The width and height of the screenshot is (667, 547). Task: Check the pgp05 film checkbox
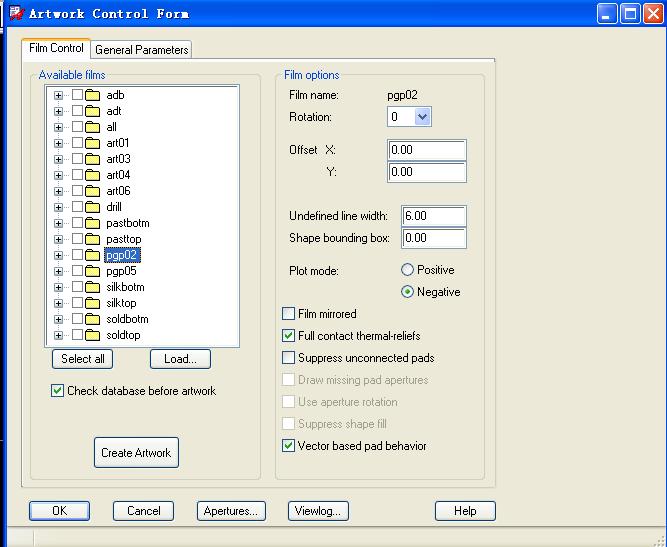(77, 271)
